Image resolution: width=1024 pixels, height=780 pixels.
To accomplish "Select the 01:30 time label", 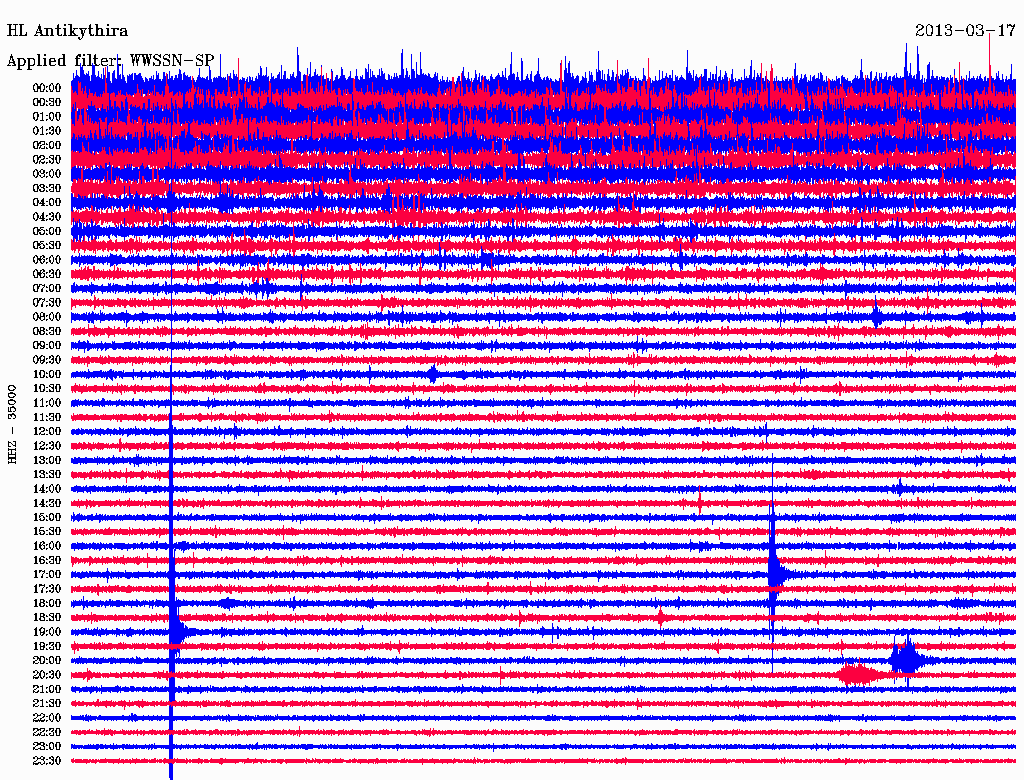I will tap(47, 131).
